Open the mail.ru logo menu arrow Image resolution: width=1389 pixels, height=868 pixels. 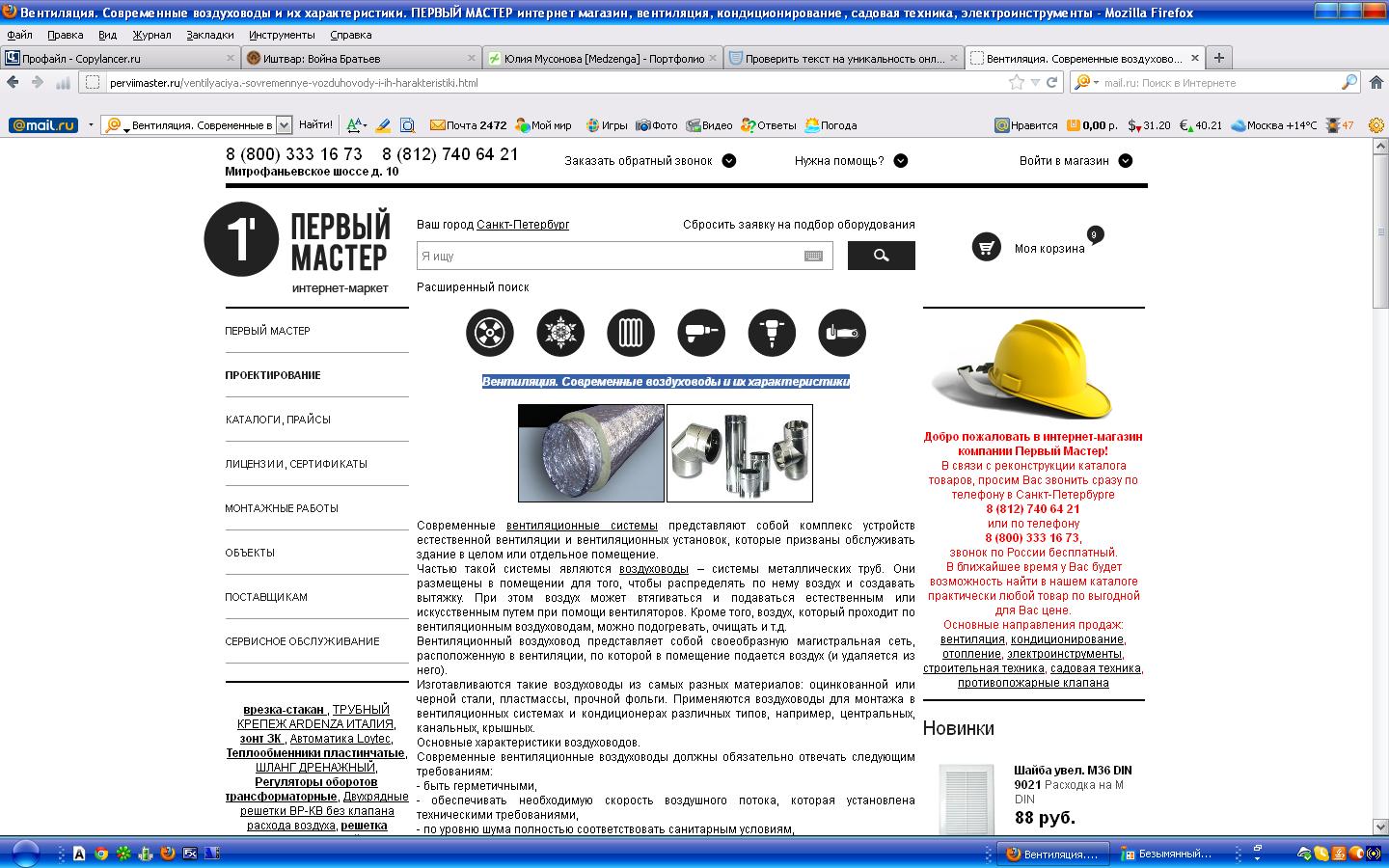coord(91,125)
